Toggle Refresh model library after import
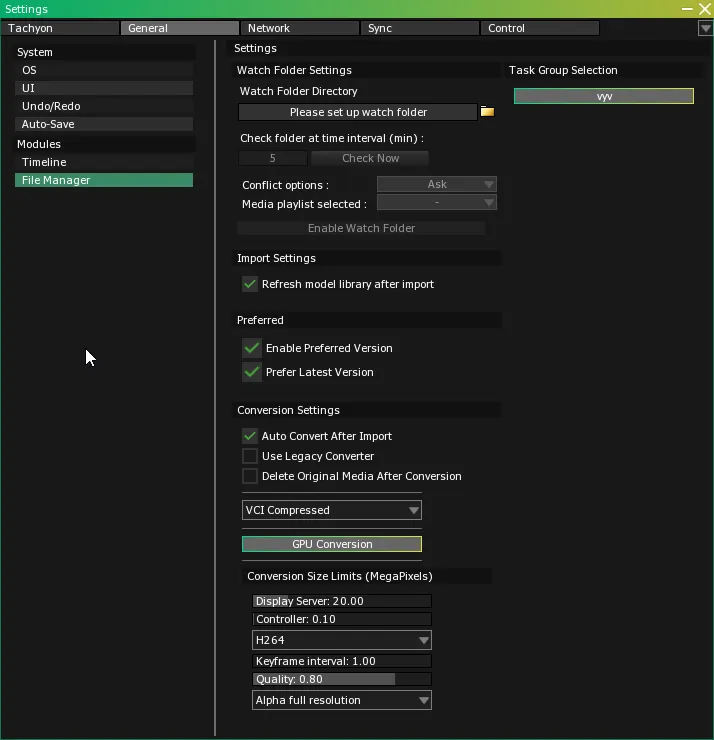 pyautogui.click(x=250, y=284)
